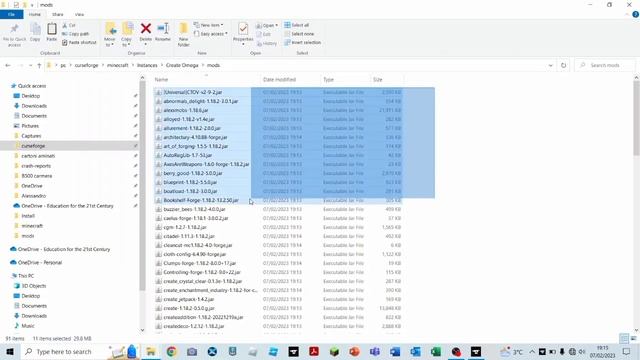Viewport: 640px width, 360px height.
Task: Open Windows Start menu
Action: point(10,352)
